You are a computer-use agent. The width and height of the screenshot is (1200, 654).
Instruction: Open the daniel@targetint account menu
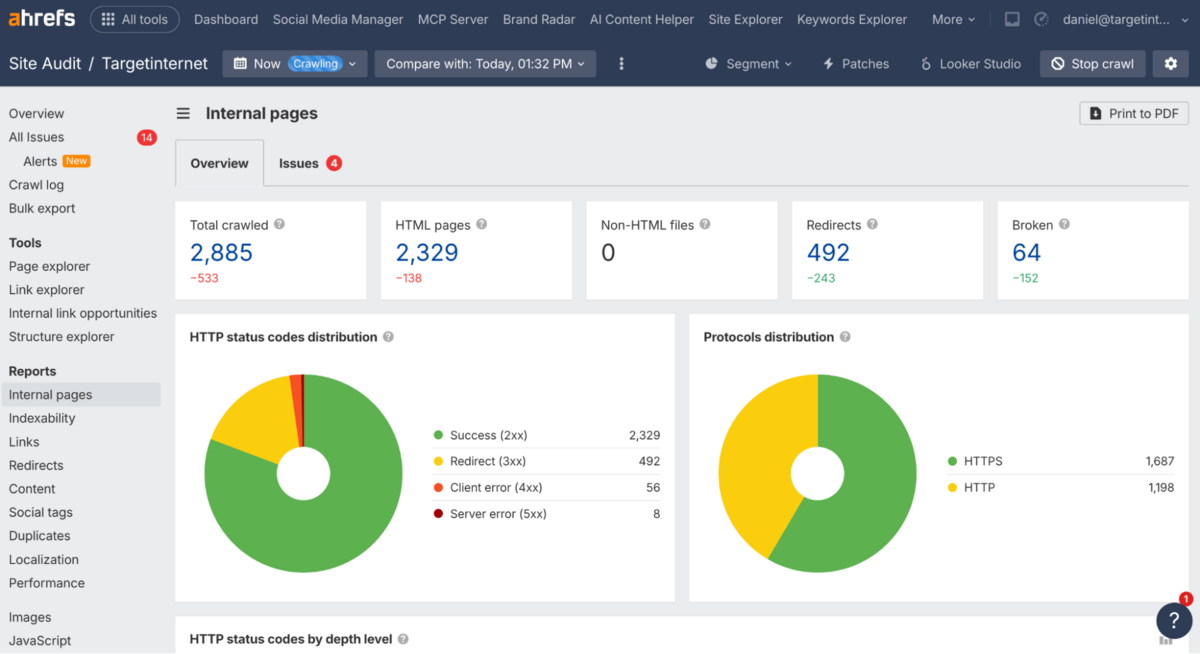[1125, 19]
